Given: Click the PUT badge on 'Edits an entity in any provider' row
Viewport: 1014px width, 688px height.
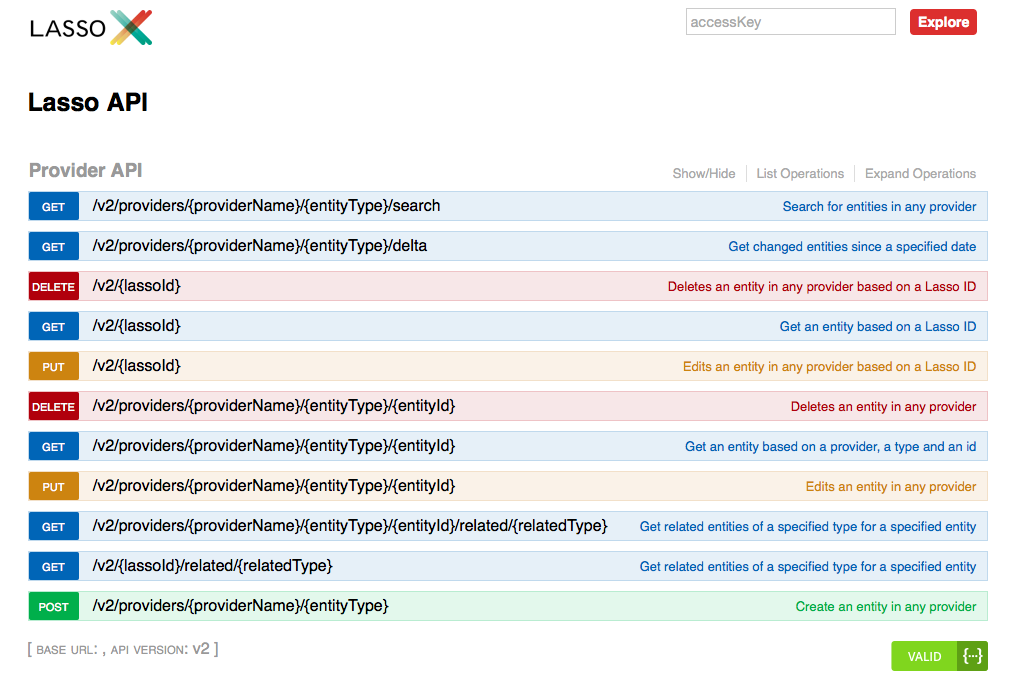Looking at the screenshot, I should (54, 487).
